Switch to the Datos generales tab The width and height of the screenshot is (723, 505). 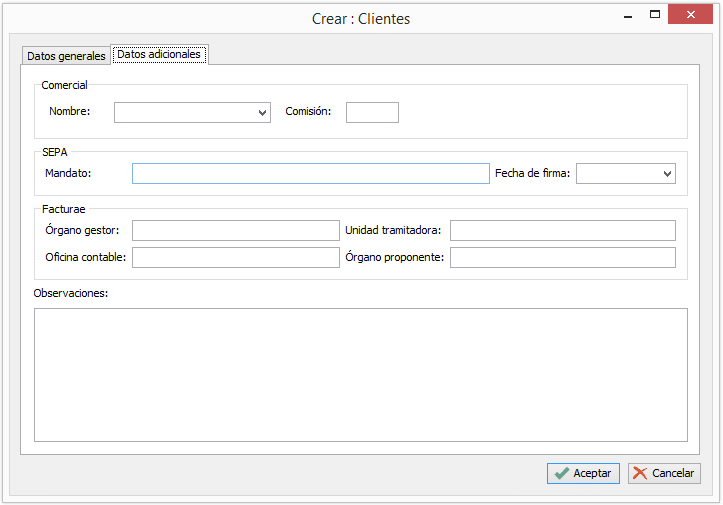66,56
